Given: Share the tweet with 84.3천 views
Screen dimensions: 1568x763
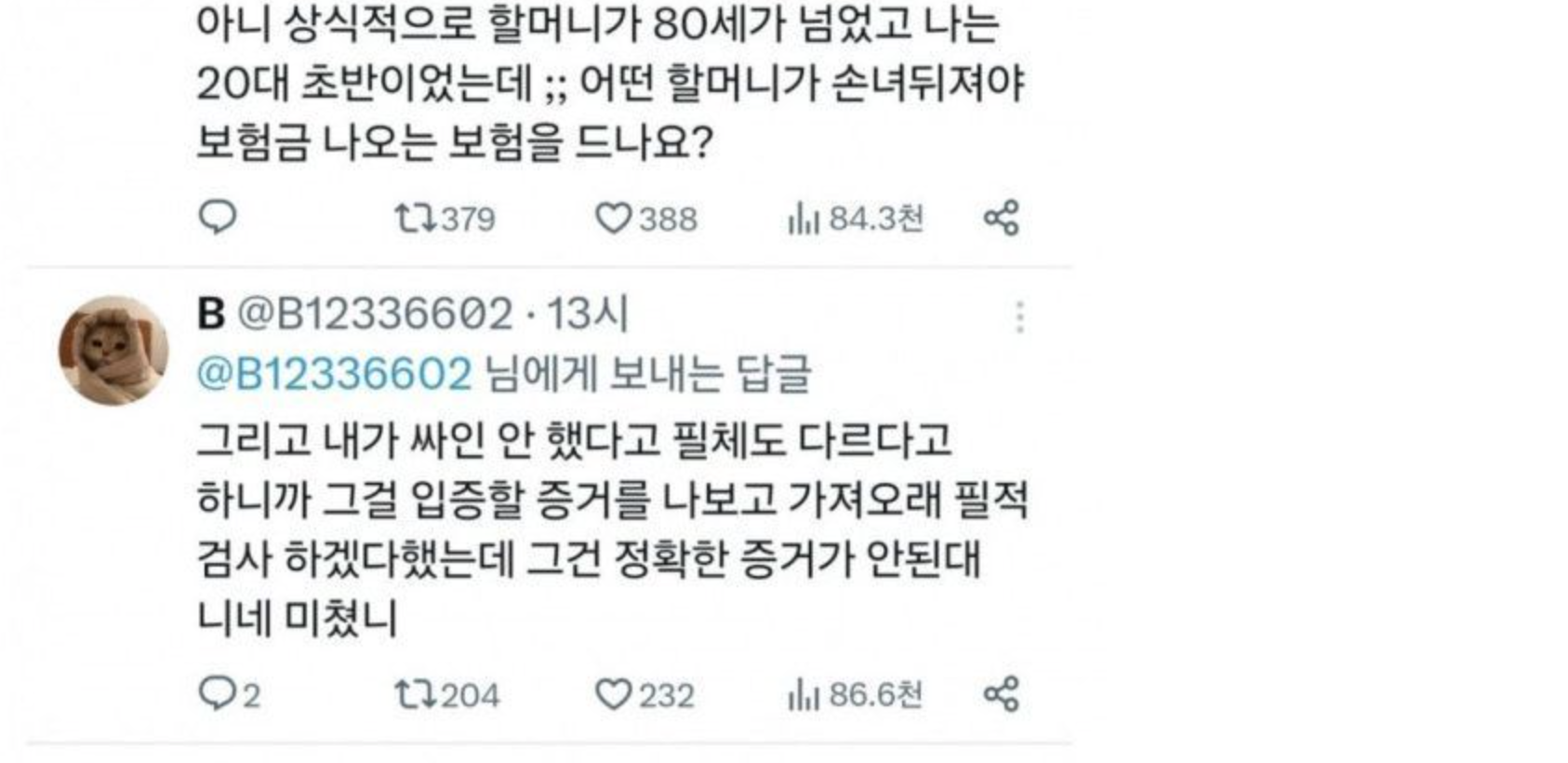Looking at the screenshot, I should pos(1002,219).
